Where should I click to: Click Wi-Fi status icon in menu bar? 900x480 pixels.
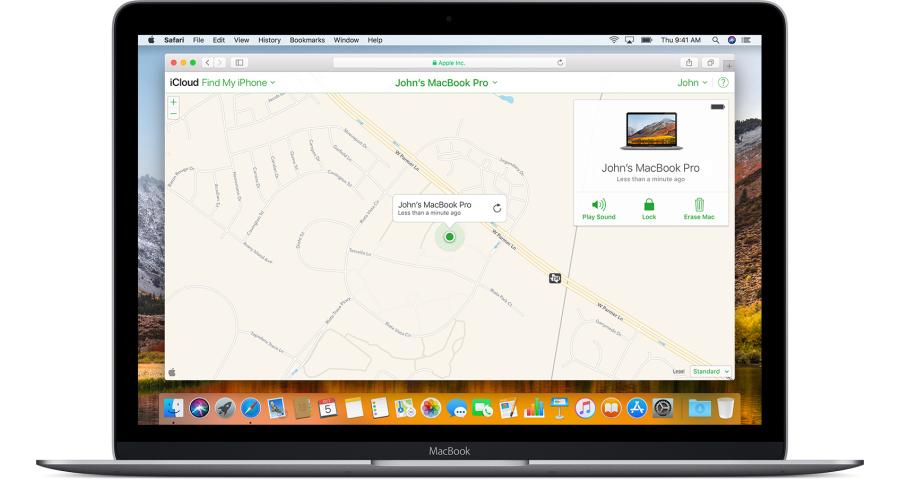coord(614,40)
